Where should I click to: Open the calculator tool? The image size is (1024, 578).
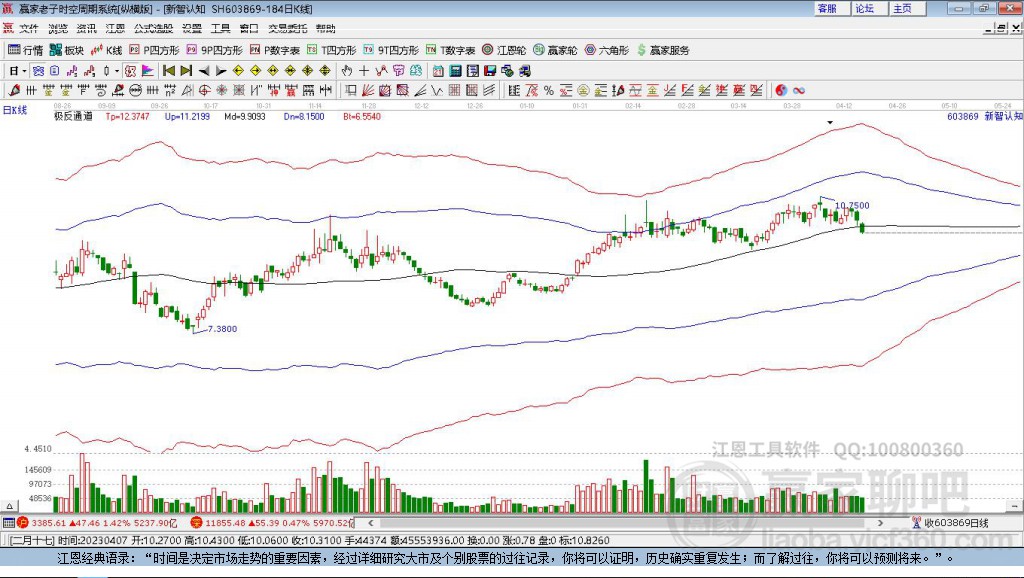(456, 71)
